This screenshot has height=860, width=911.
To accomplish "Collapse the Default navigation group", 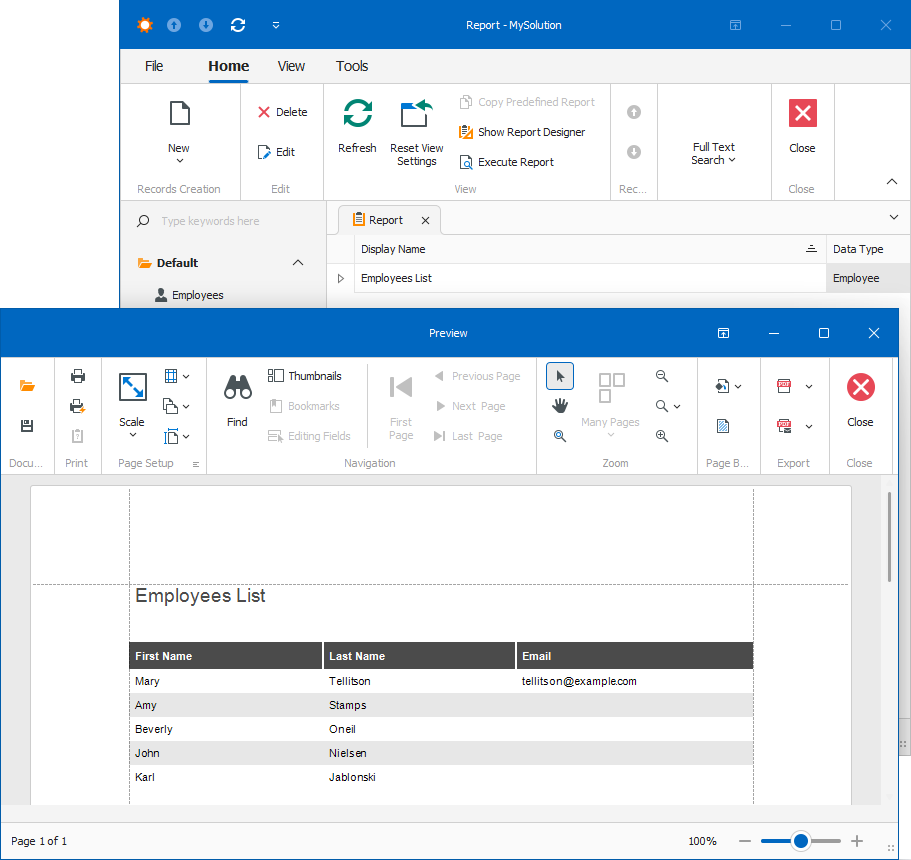I will (x=298, y=263).
